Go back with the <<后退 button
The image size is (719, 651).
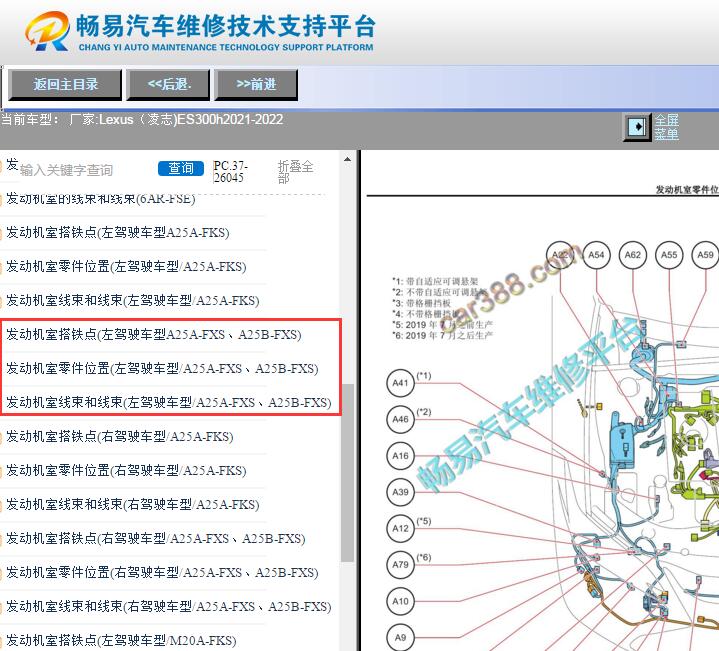coord(168,84)
